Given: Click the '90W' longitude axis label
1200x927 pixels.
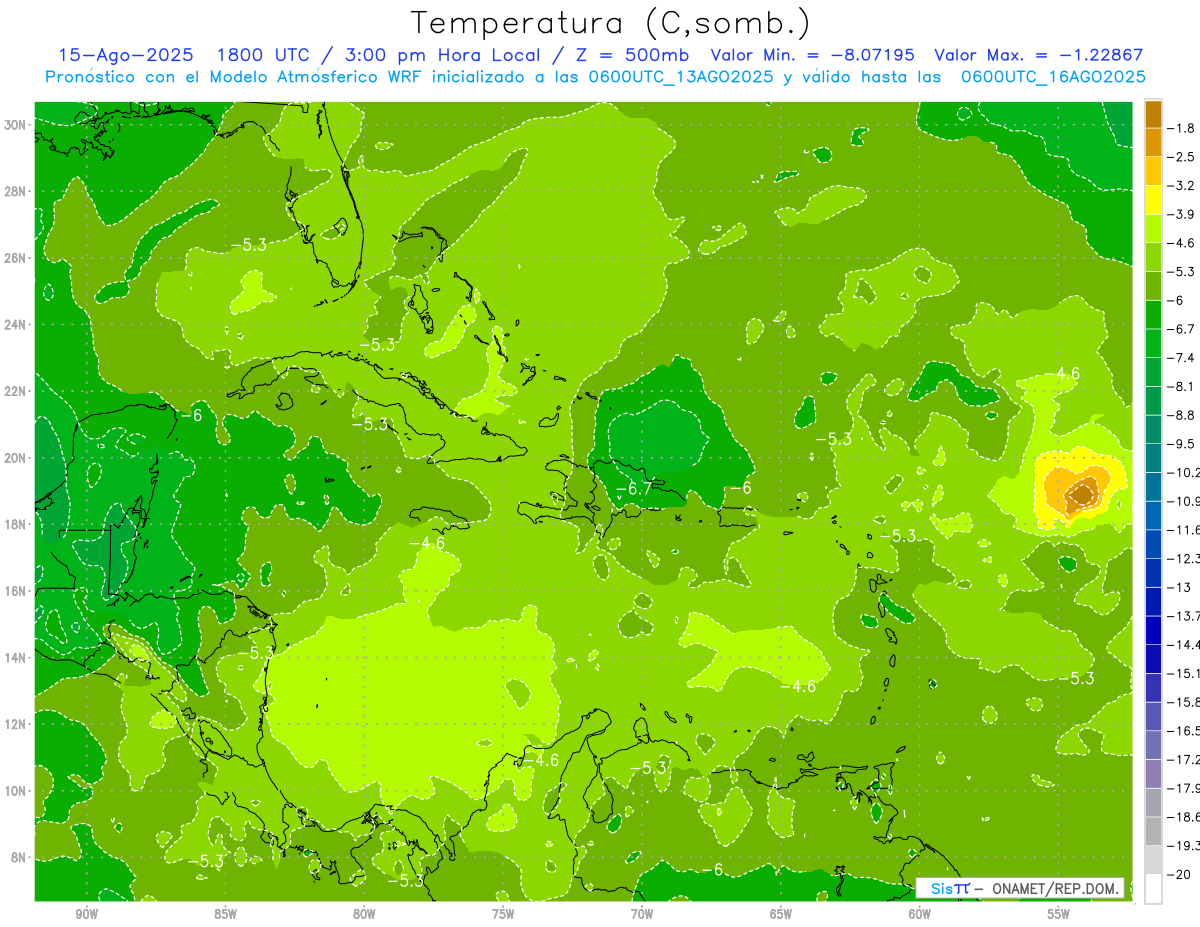Looking at the screenshot, I should (86, 914).
